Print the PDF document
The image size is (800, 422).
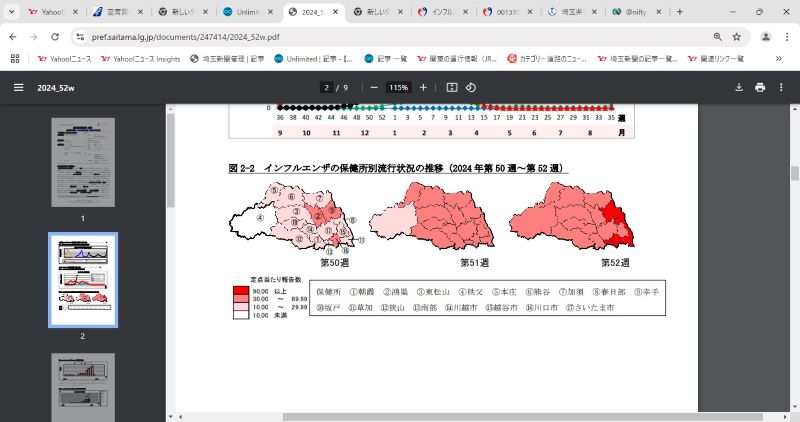760,87
